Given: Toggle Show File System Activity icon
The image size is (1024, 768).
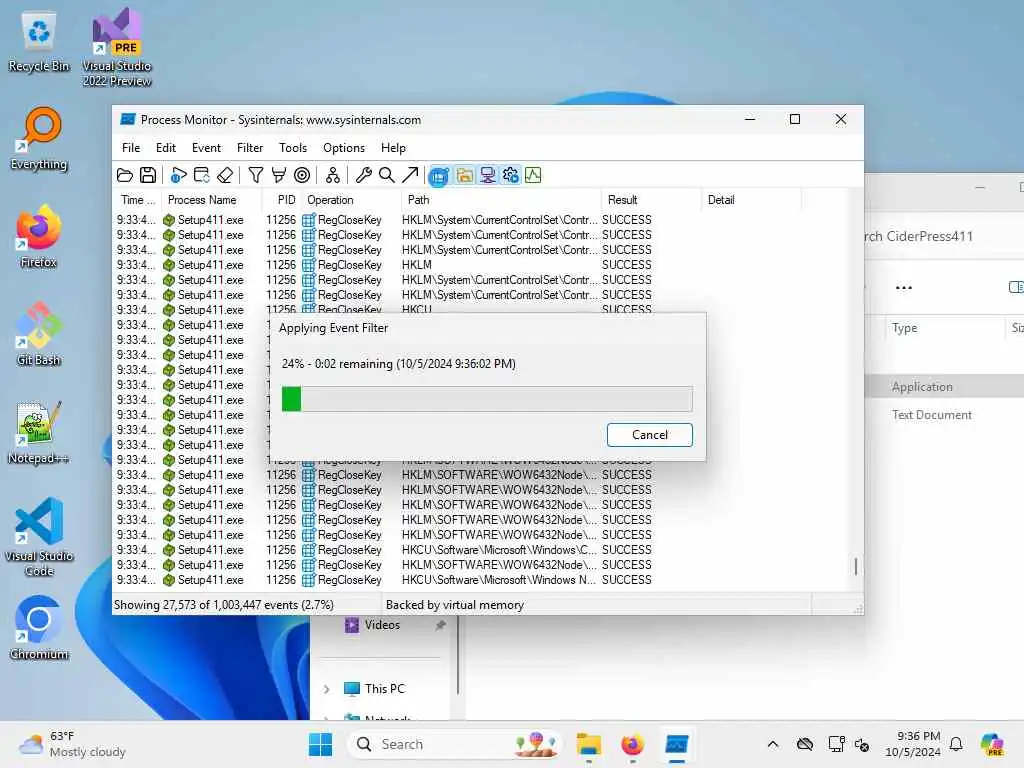Looking at the screenshot, I should [x=464, y=175].
